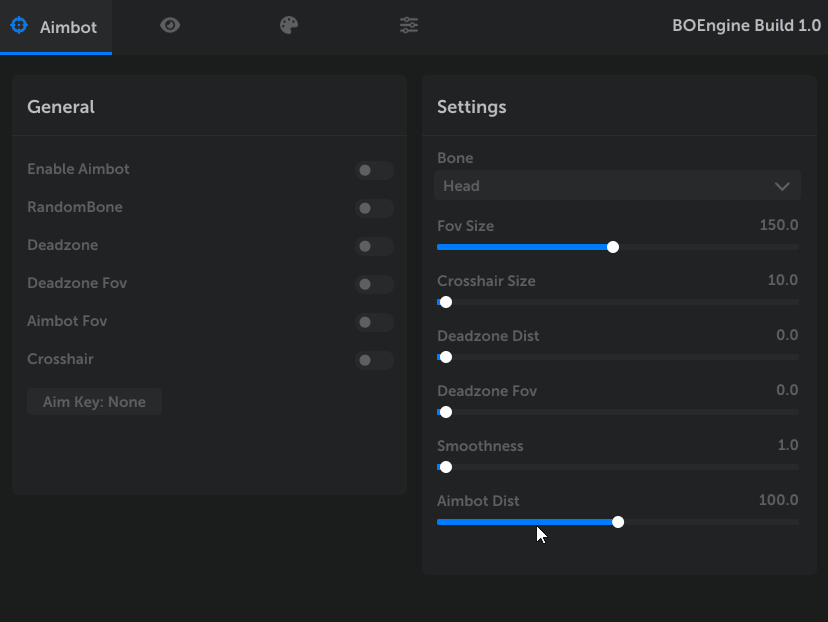Toggle the Crosshair switch

[x=374, y=360]
